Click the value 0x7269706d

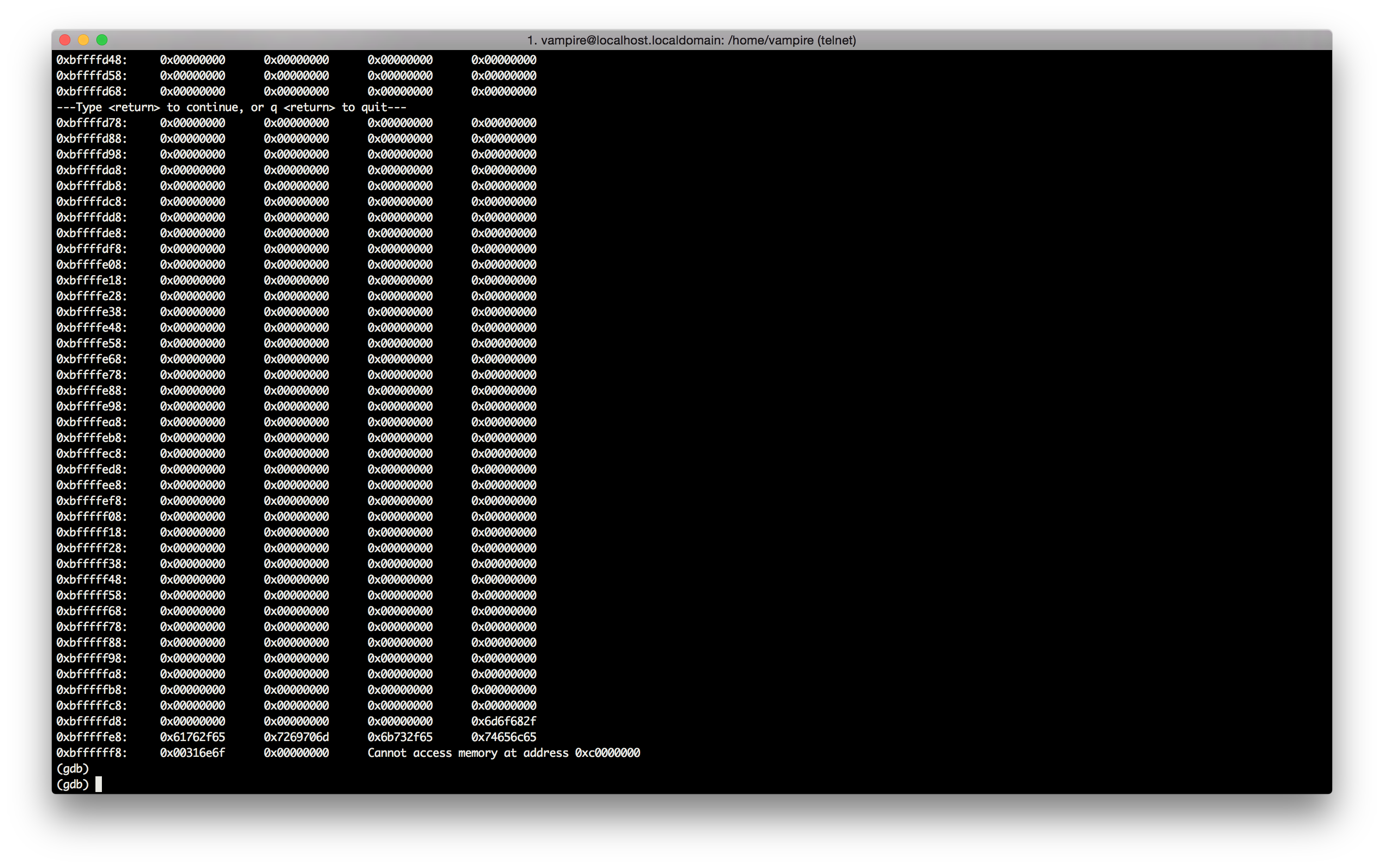coord(296,737)
